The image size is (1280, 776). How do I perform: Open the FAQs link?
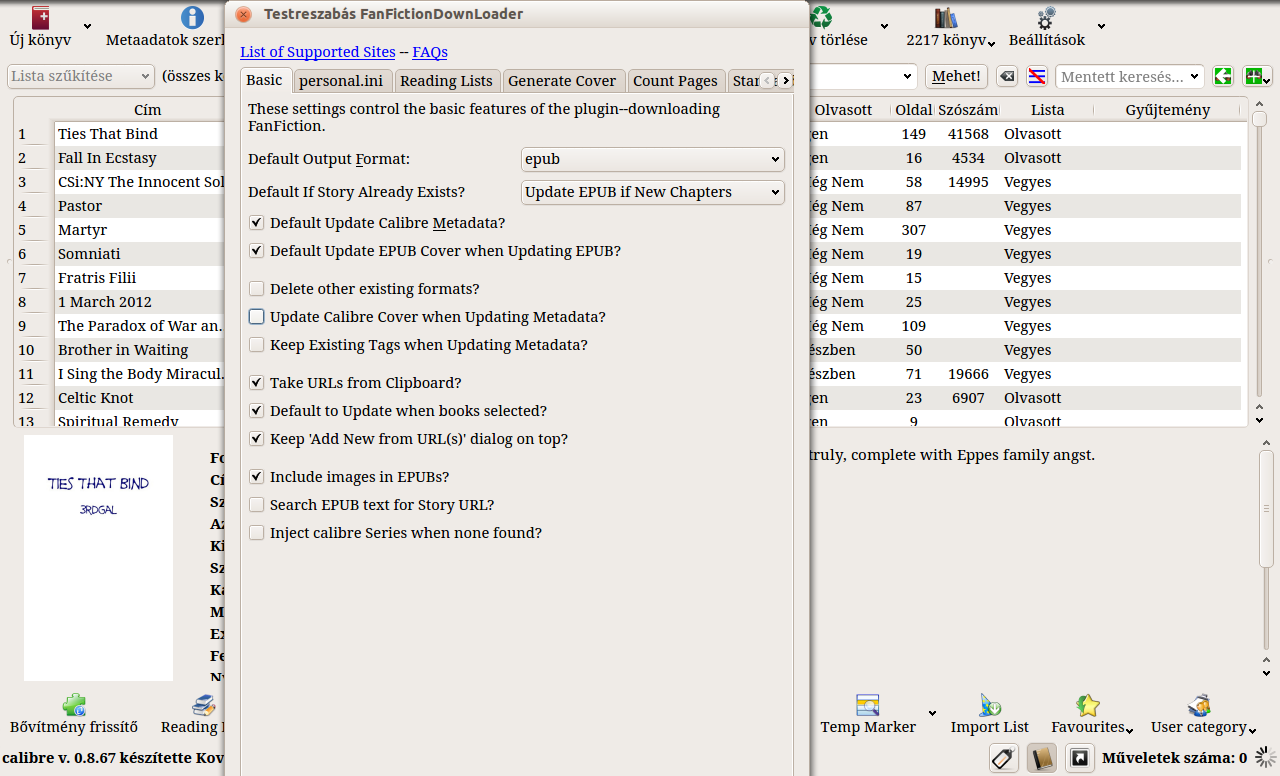pyautogui.click(x=430, y=52)
